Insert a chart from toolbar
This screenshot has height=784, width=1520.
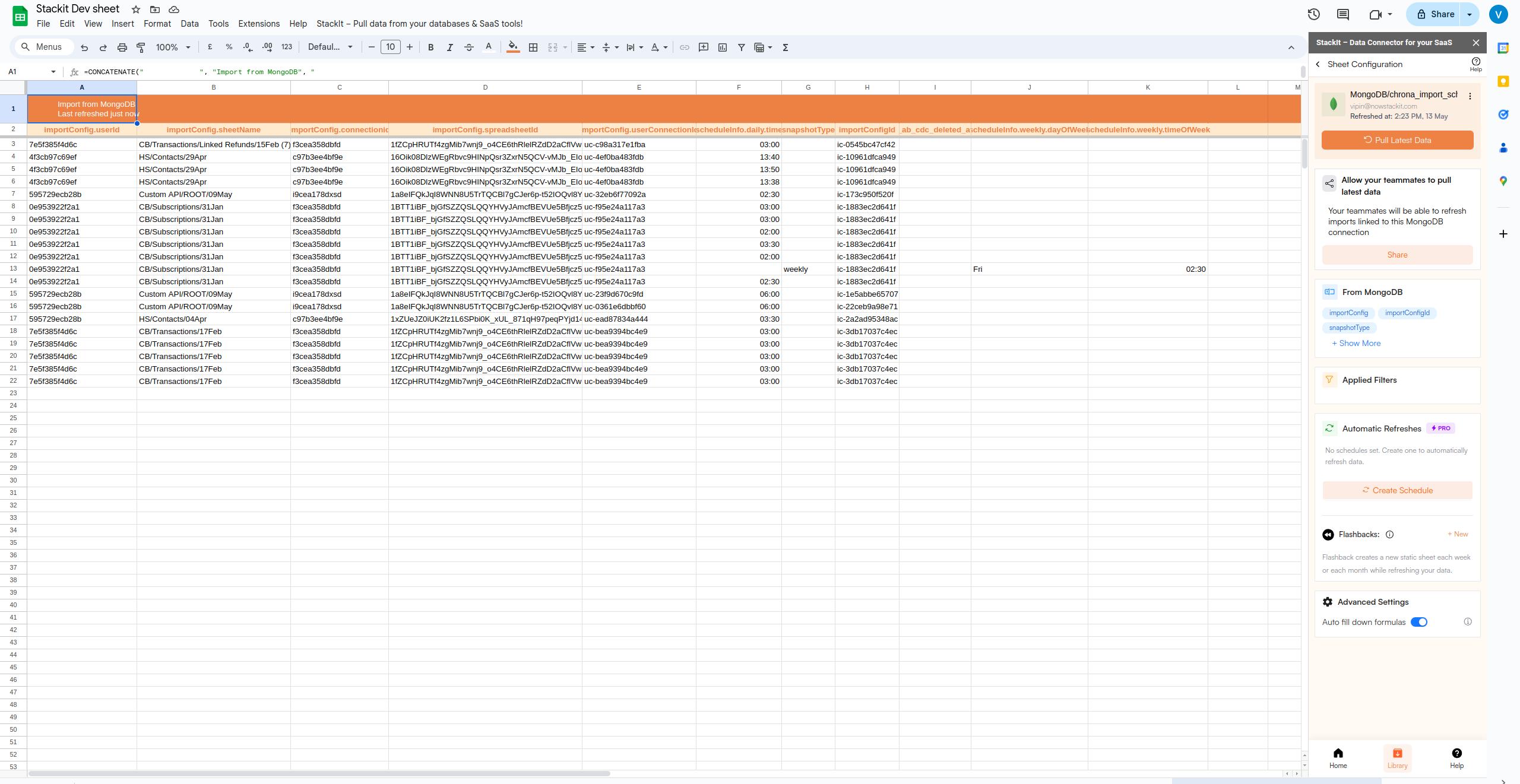[x=723, y=47]
